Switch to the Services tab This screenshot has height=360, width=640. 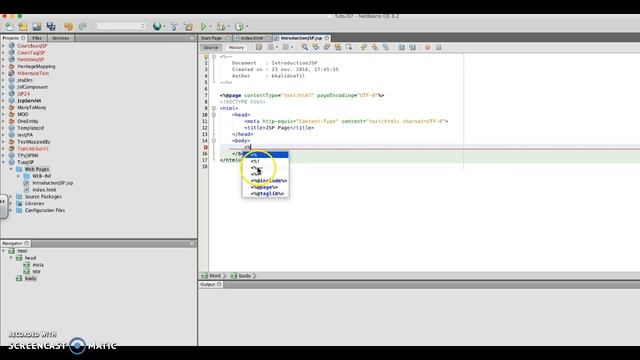[60, 38]
